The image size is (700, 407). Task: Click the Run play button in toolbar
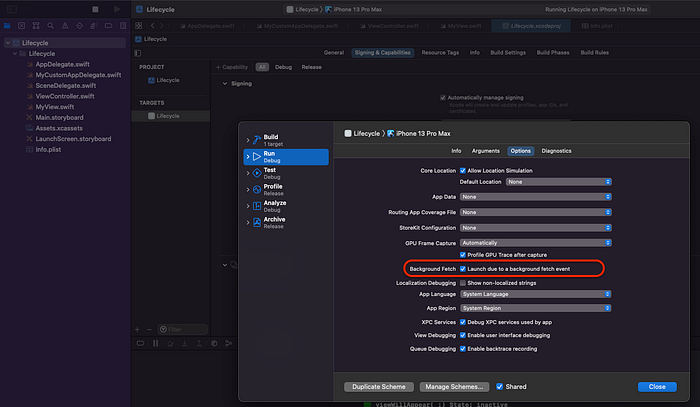click(117, 9)
